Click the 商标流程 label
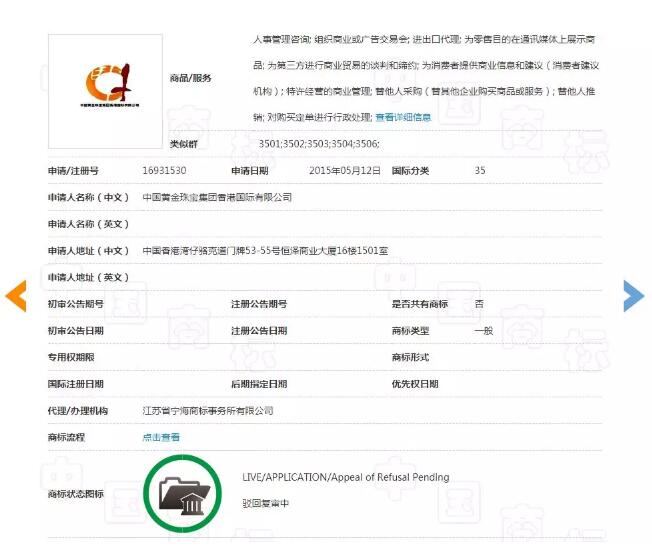This screenshot has height=547, width=652. point(66,437)
